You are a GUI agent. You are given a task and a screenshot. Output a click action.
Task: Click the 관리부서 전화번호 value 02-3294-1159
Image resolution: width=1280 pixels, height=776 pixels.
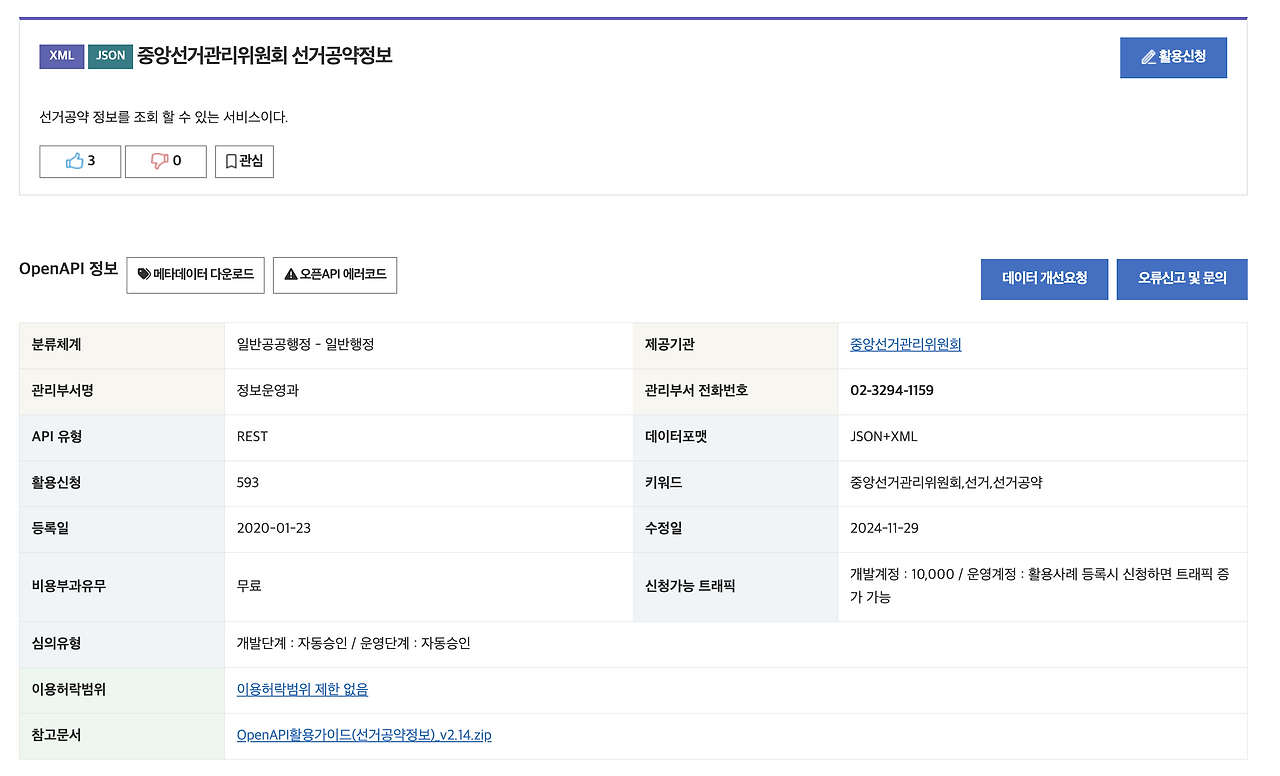[893, 390]
